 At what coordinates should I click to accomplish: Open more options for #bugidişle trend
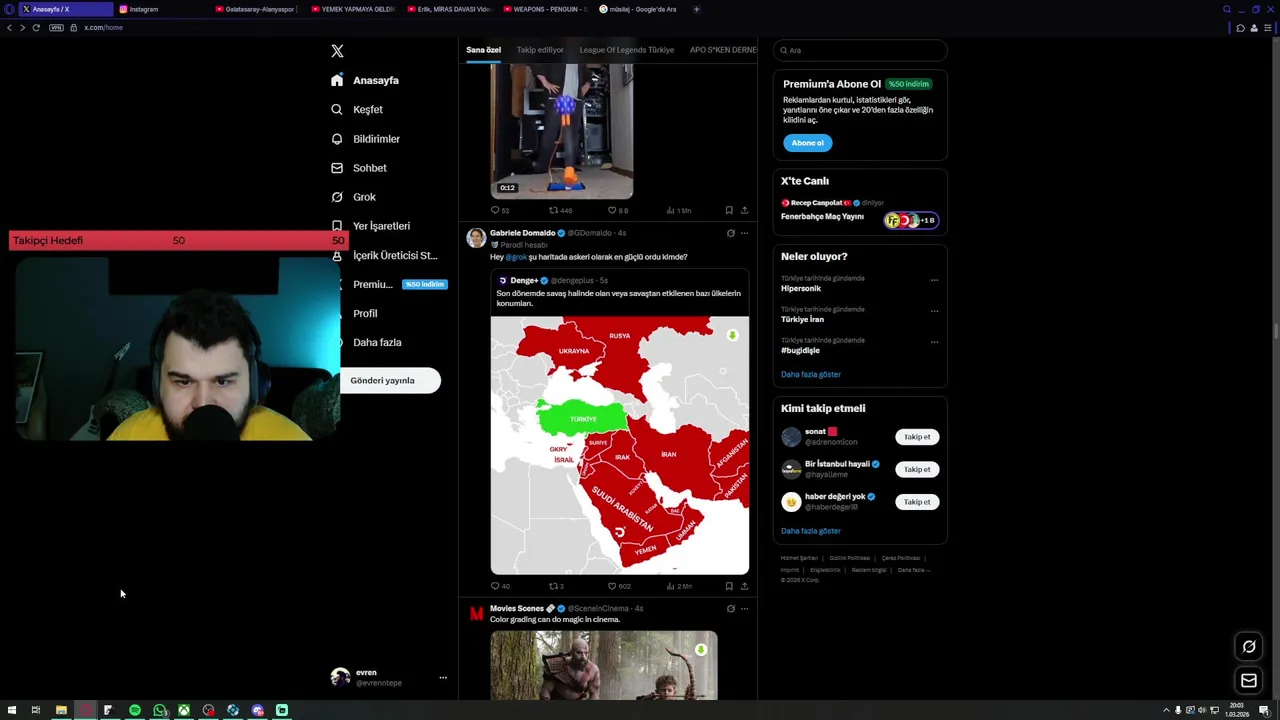[x=934, y=342]
